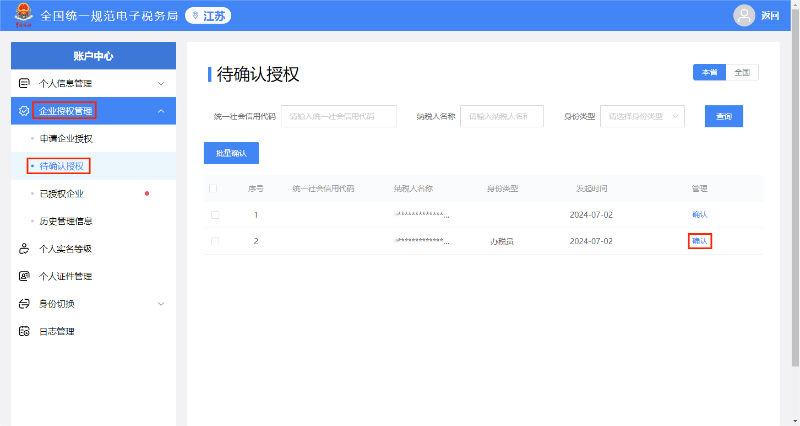The image size is (800, 426).
Task: Click the 身份切换 swap icon
Action: click(24, 304)
